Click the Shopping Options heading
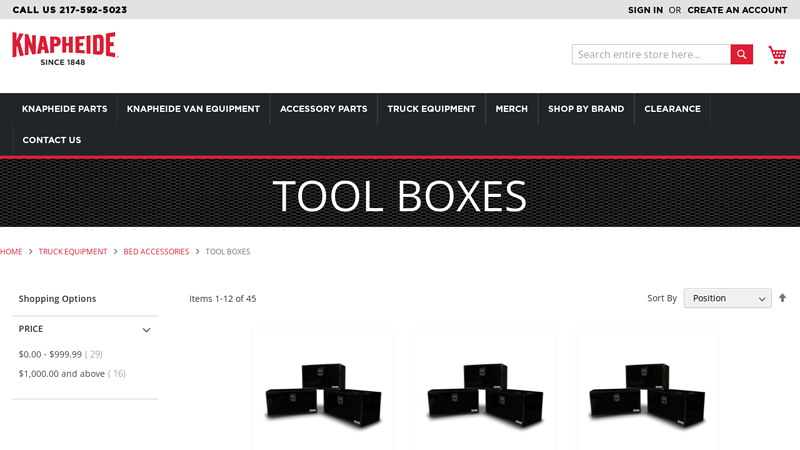This screenshot has height=450, width=800. 57,298
